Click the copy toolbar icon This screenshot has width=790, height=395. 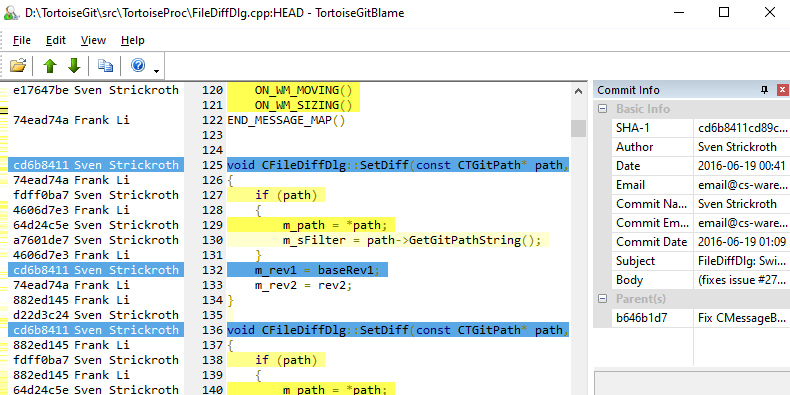point(105,65)
